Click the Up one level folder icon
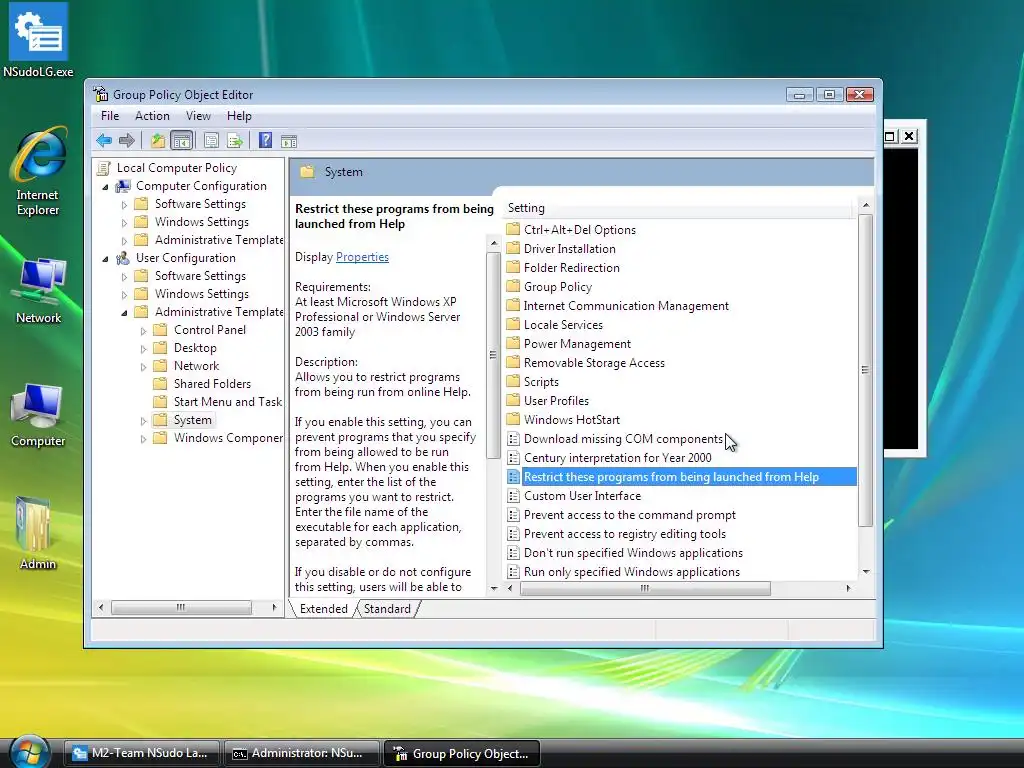Viewport: 1024px width, 768px height. click(x=158, y=140)
